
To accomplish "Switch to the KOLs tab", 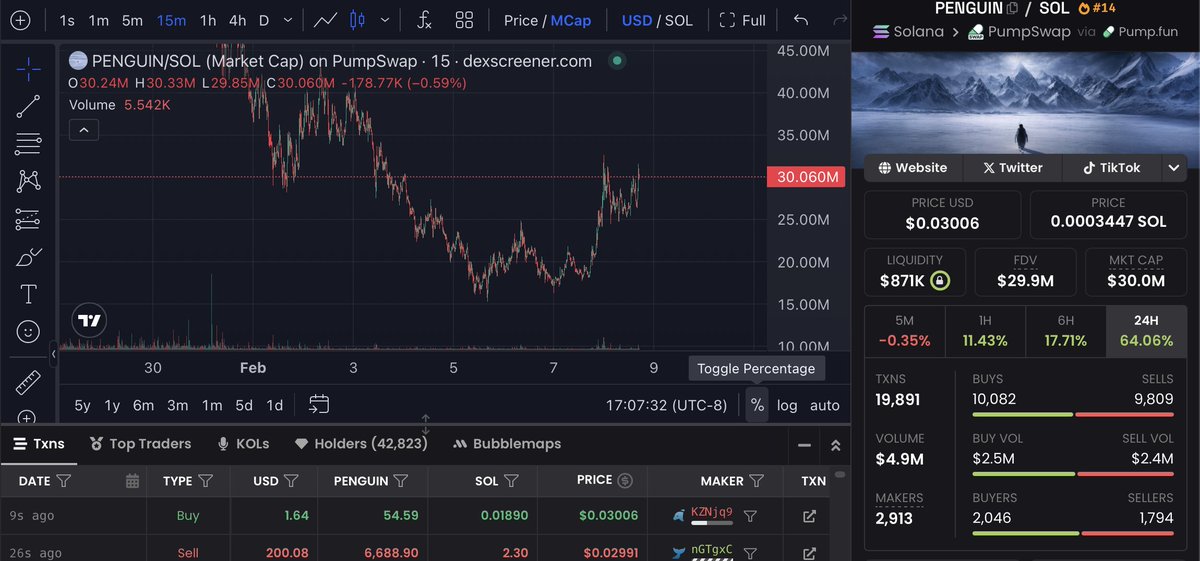I will [244, 444].
